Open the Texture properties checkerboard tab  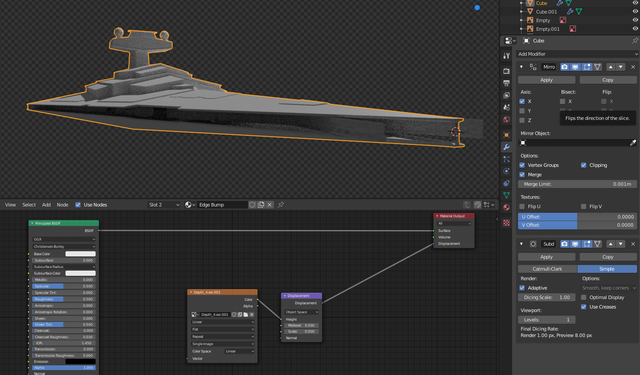(506, 223)
